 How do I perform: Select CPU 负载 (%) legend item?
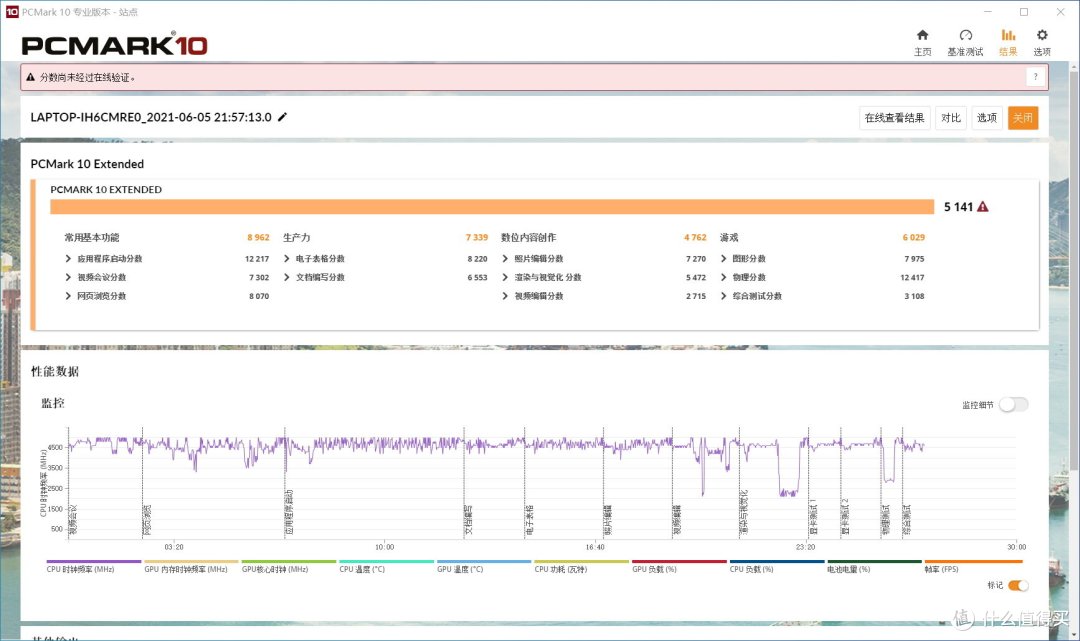coord(777,565)
